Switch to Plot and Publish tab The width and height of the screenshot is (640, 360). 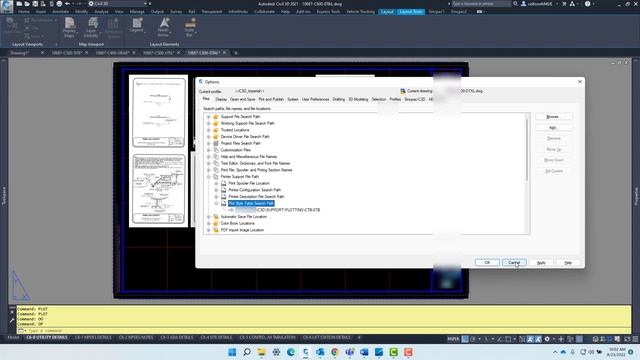click(x=271, y=99)
